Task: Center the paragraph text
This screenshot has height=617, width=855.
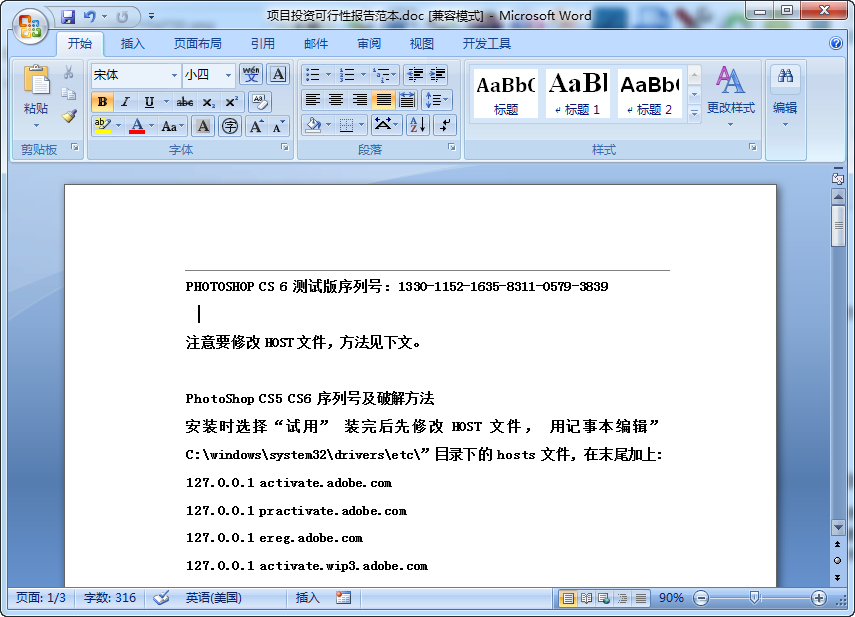Action: click(x=336, y=100)
